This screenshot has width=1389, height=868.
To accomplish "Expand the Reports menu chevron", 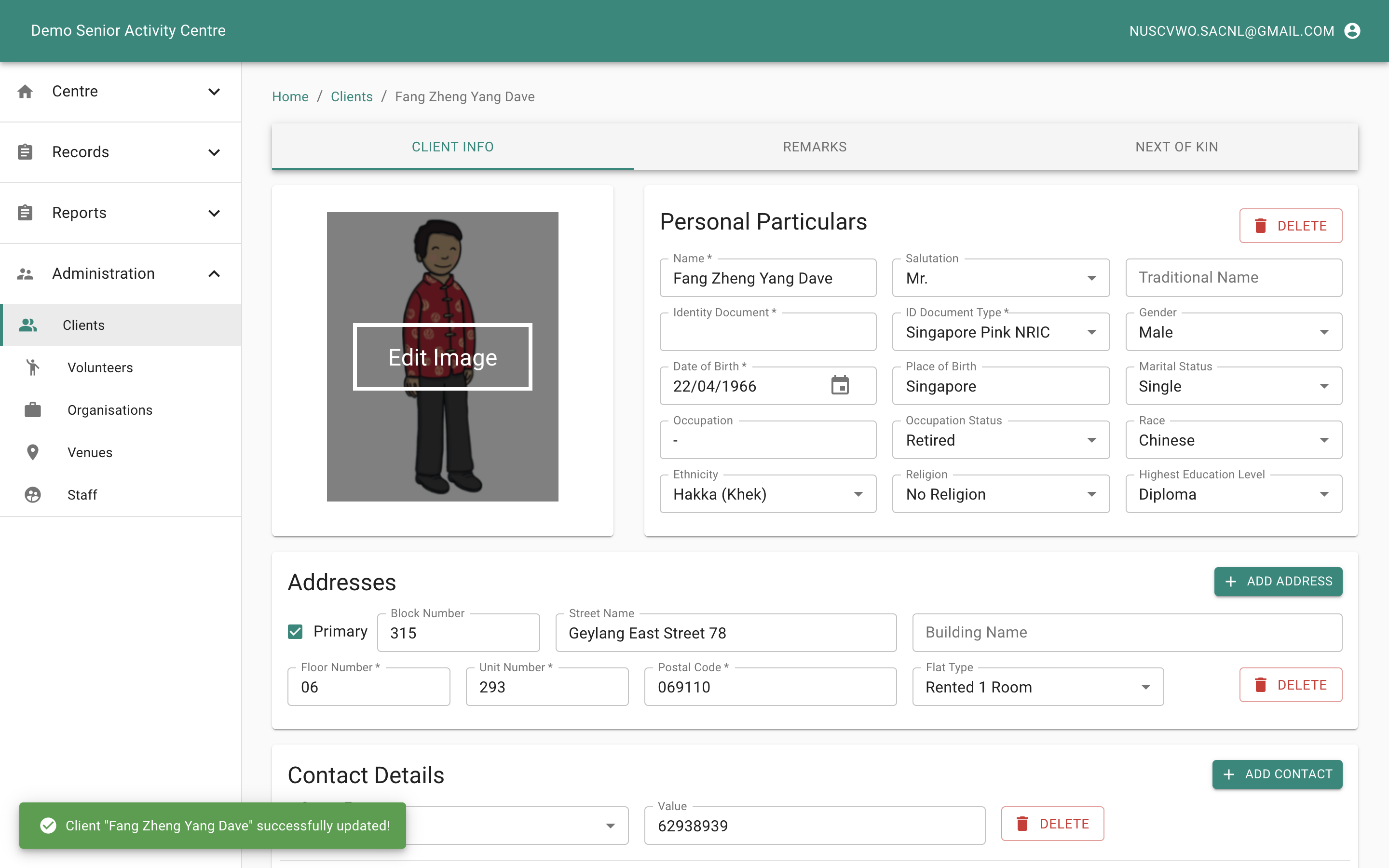I will [x=214, y=214].
